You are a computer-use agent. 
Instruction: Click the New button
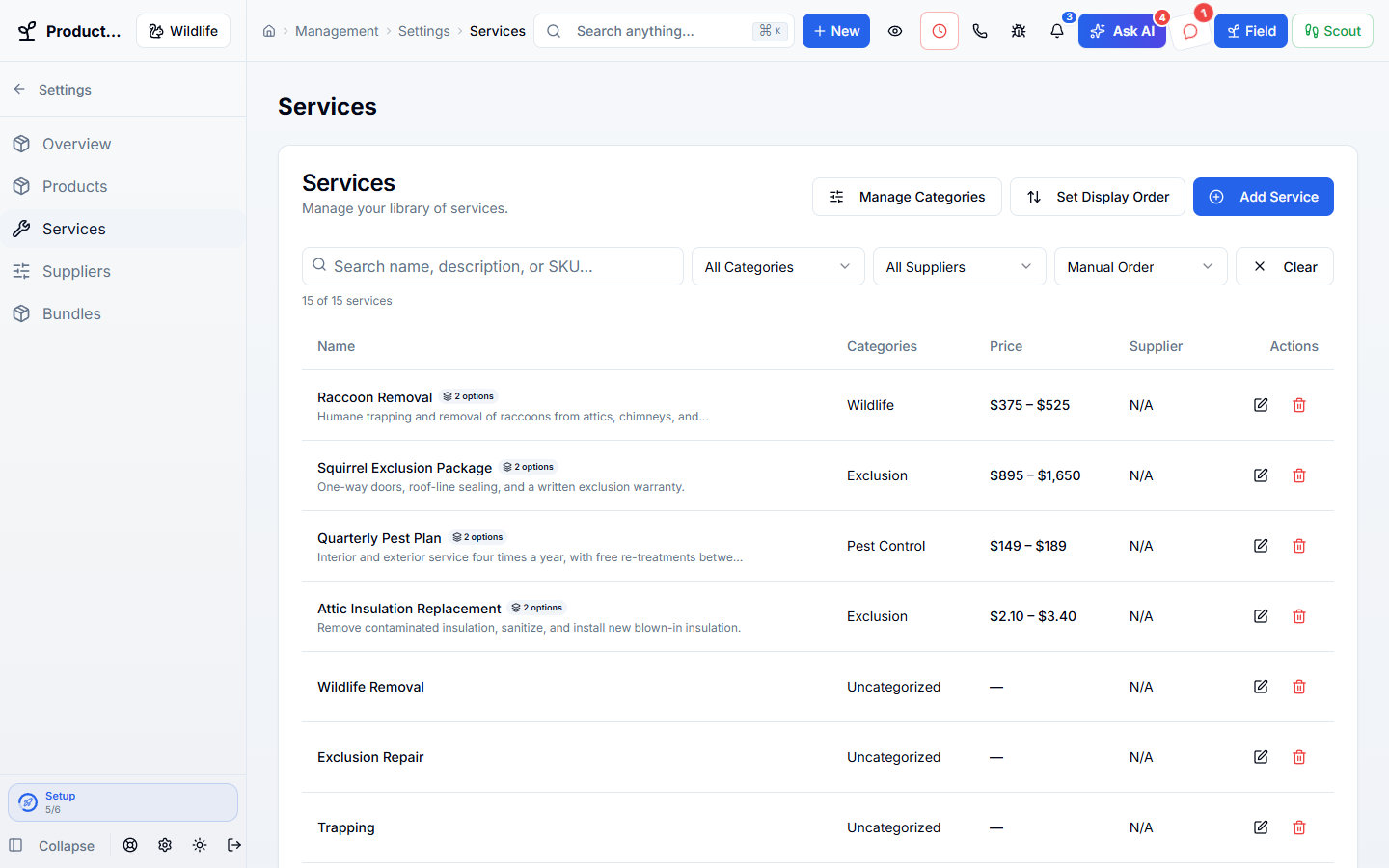point(836,31)
